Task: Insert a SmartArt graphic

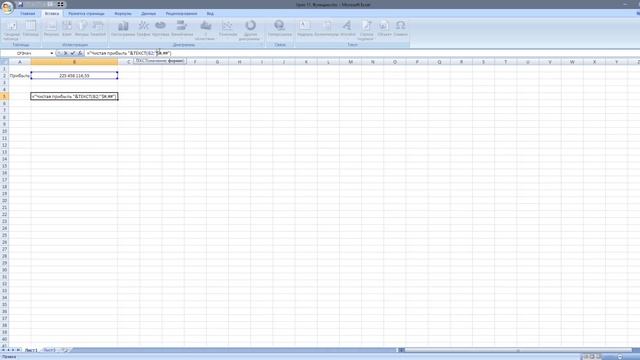Action: click(98, 30)
